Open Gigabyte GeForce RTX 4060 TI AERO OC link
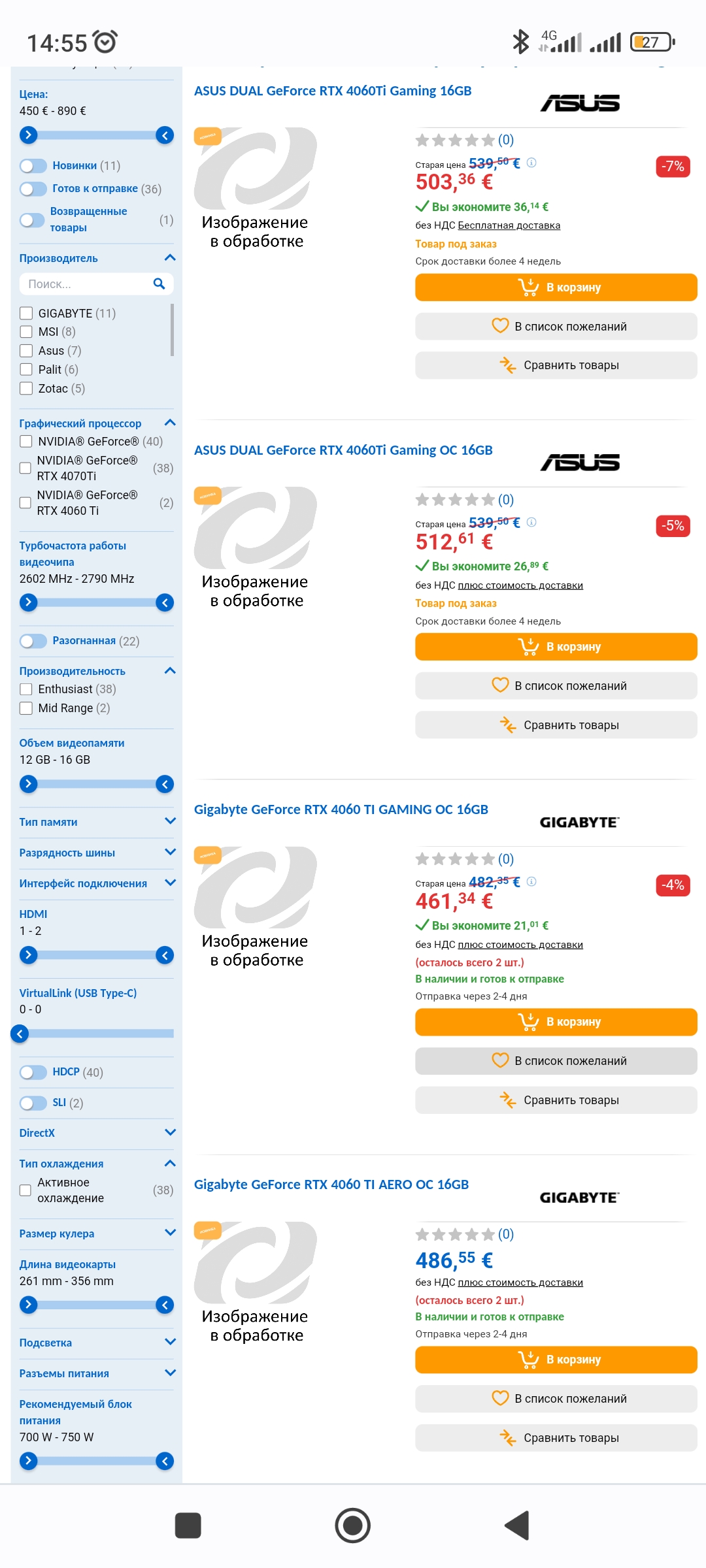 [331, 1184]
